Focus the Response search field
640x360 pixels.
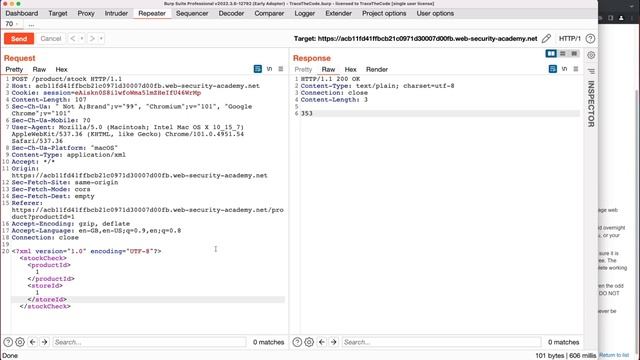442,342
